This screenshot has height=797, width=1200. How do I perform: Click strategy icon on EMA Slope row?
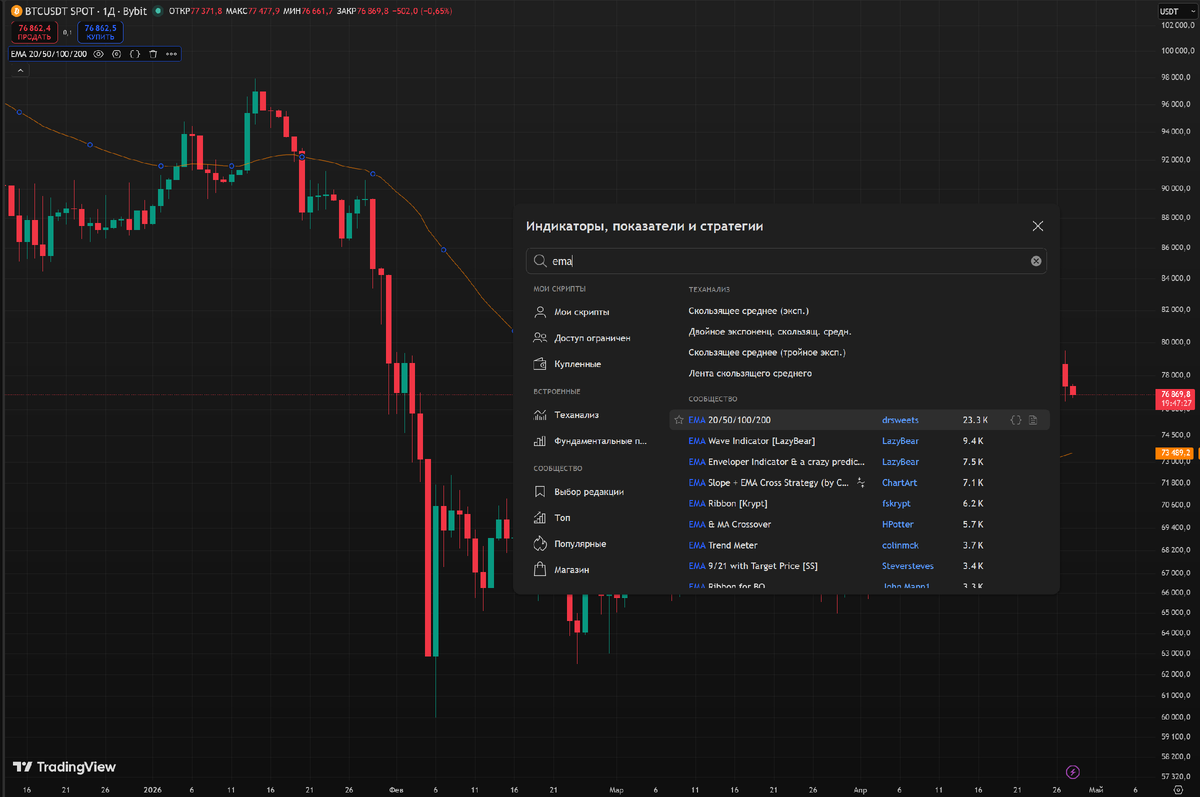point(860,482)
